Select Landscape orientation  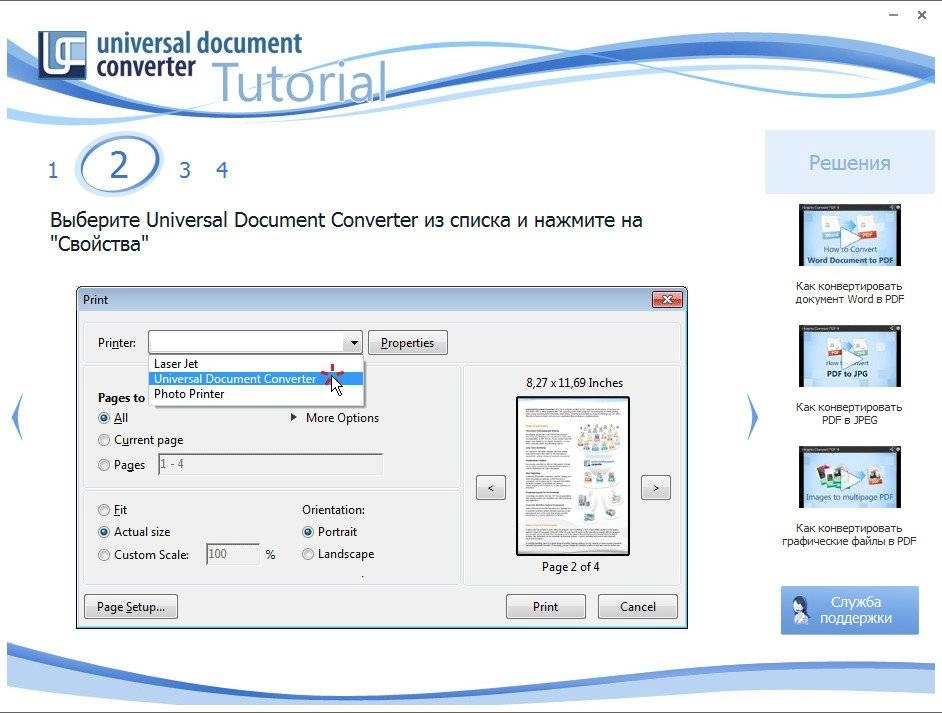pos(308,554)
